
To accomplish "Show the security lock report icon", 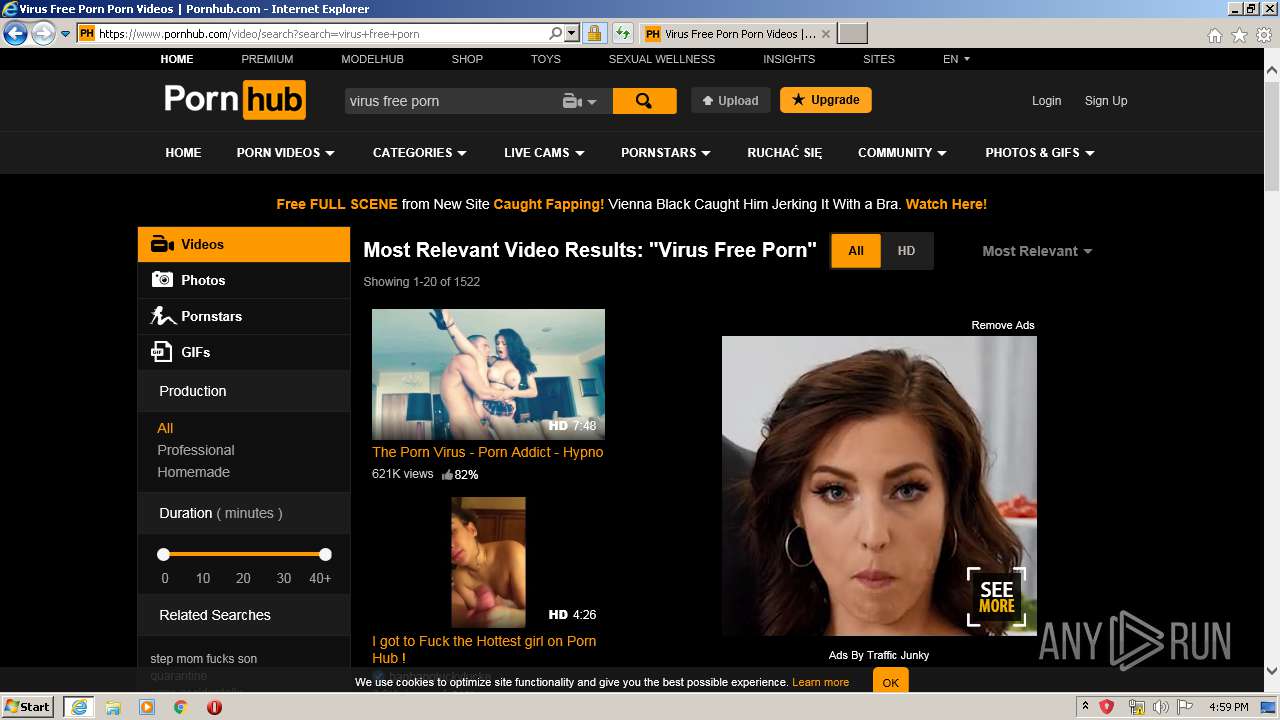I will [x=594, y=33].
